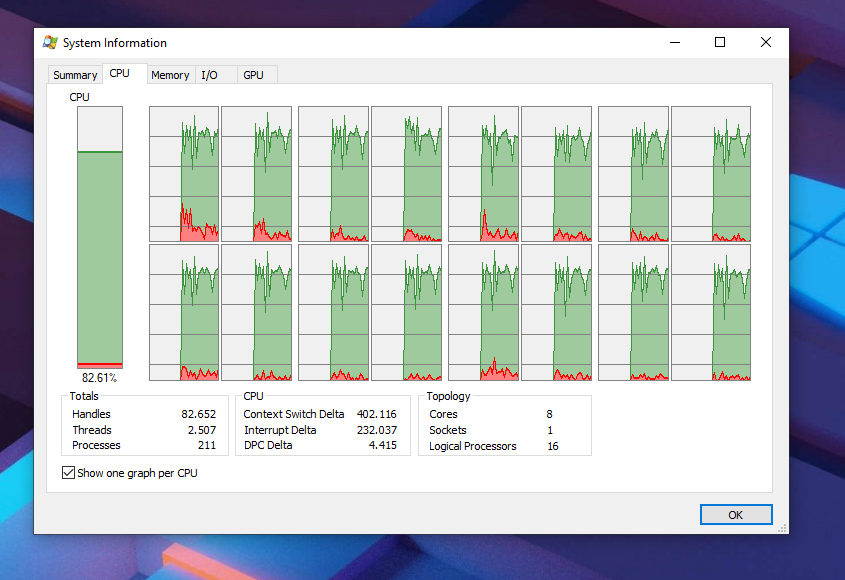Click the System Information title bar icon
Screen dimensions: 845x580
click(50, 43)
